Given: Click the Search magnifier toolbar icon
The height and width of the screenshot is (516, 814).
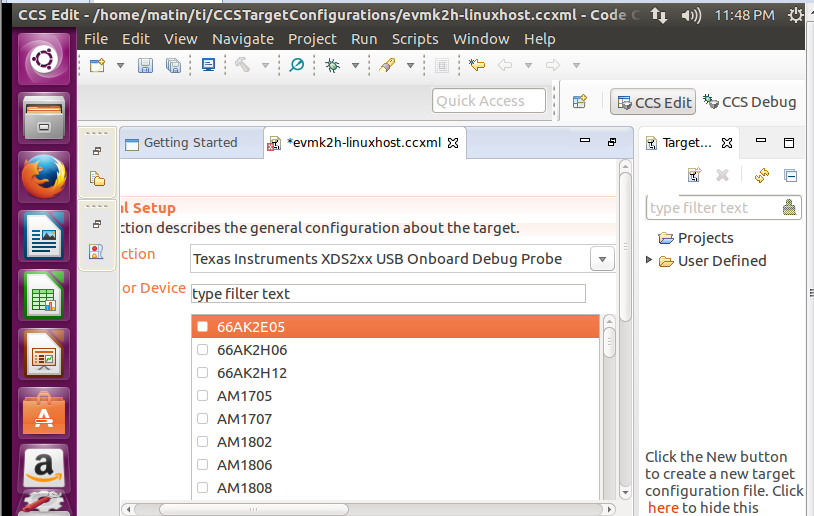Looking at the screenshot, I should point(296,65).
